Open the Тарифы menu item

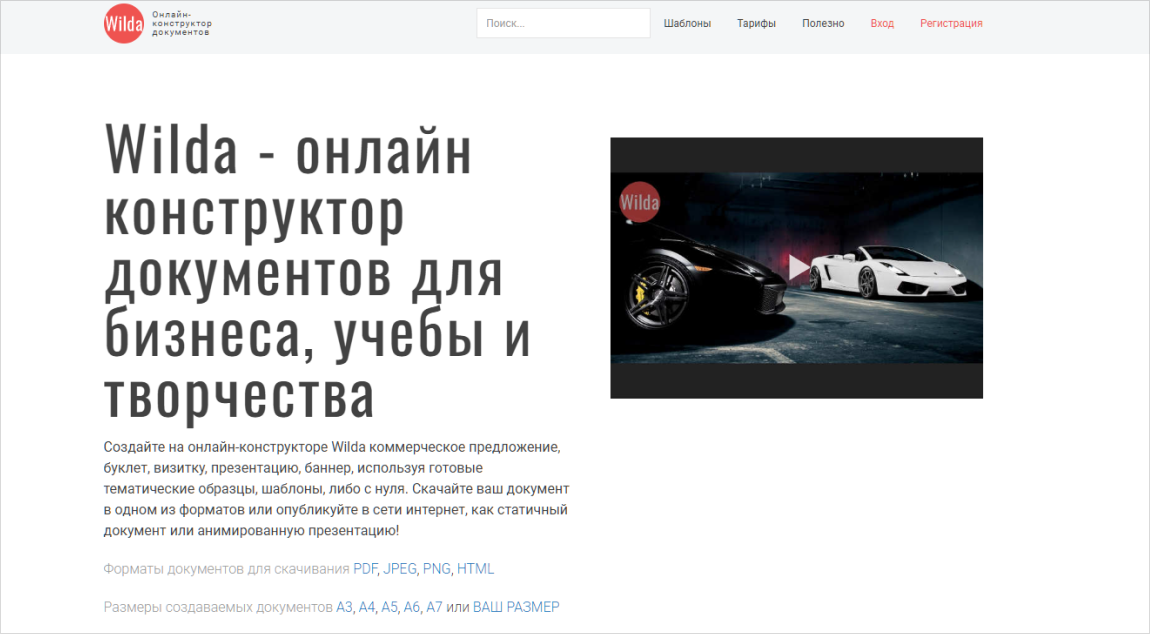756,23
